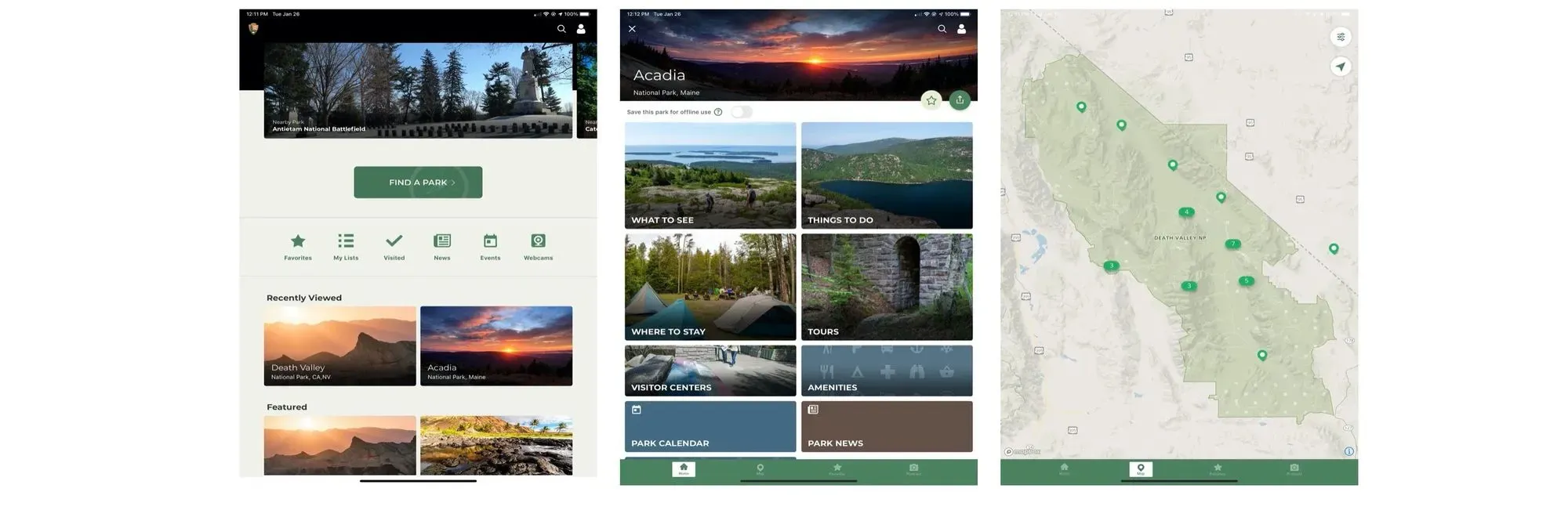Click the southernmost green map pin
The image size is (1568, 510).
click(x=1262, y=356)
